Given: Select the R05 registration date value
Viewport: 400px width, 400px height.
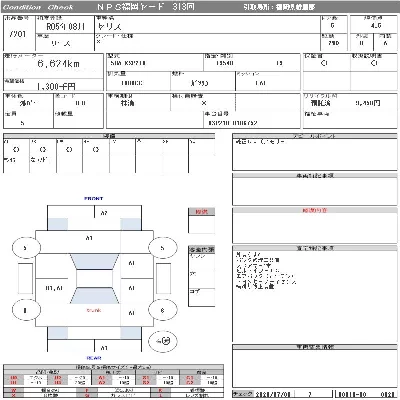Looking at the screenshot, I should [65, 26].
